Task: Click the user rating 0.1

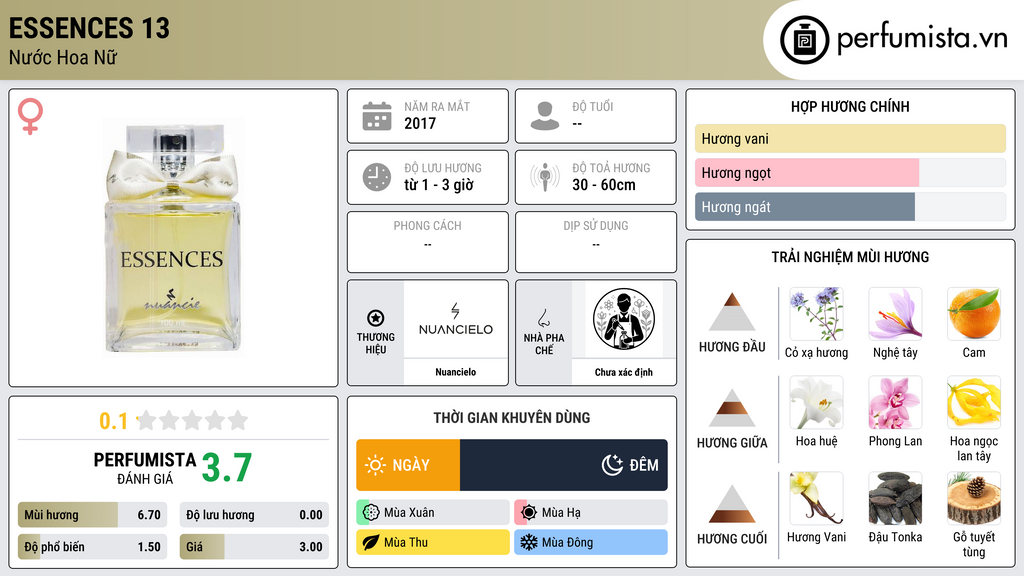Action: pos(114,421)
